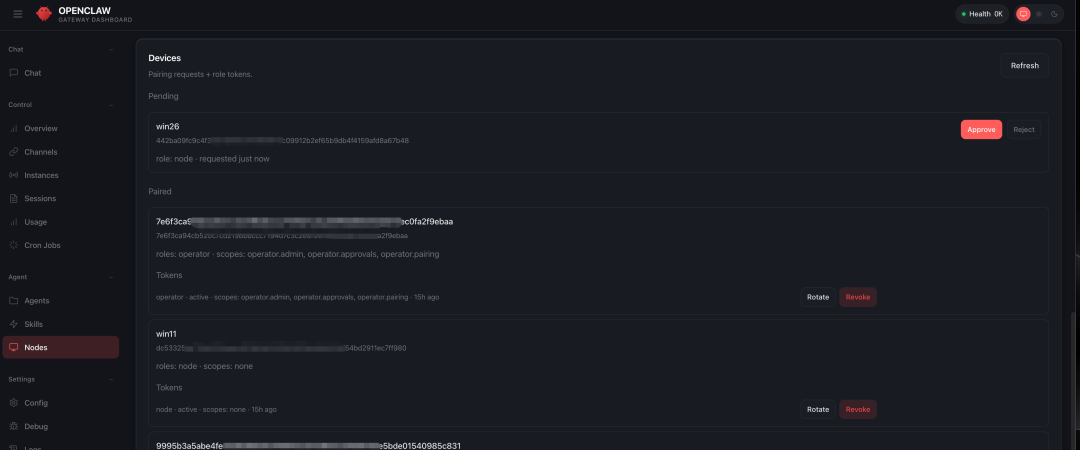Click "roles: node · scopes: none" text
The width and height of the screenshot is (1080, 450).
tap(205, 366)
